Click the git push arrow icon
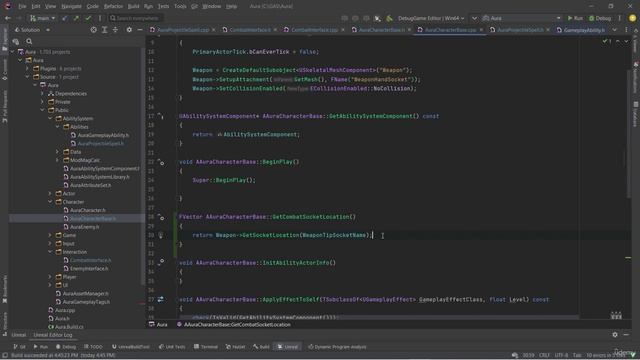Image resolution: width=640 pixels, height=360 pixels. coord(76,18)
